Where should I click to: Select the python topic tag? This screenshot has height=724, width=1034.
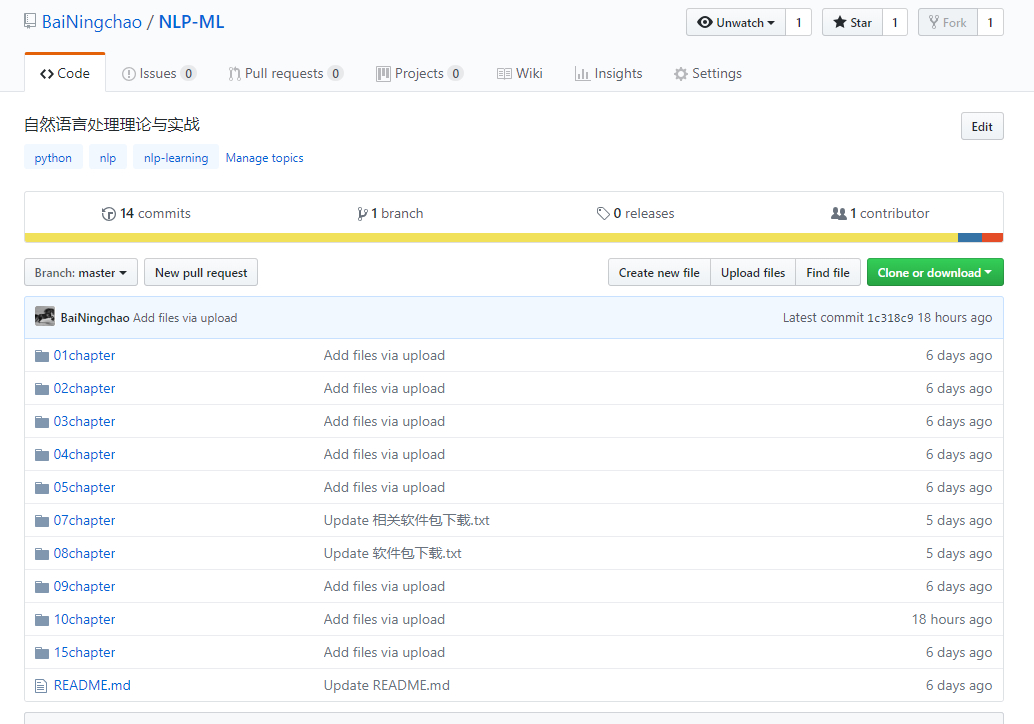click(x=53, y=158)
